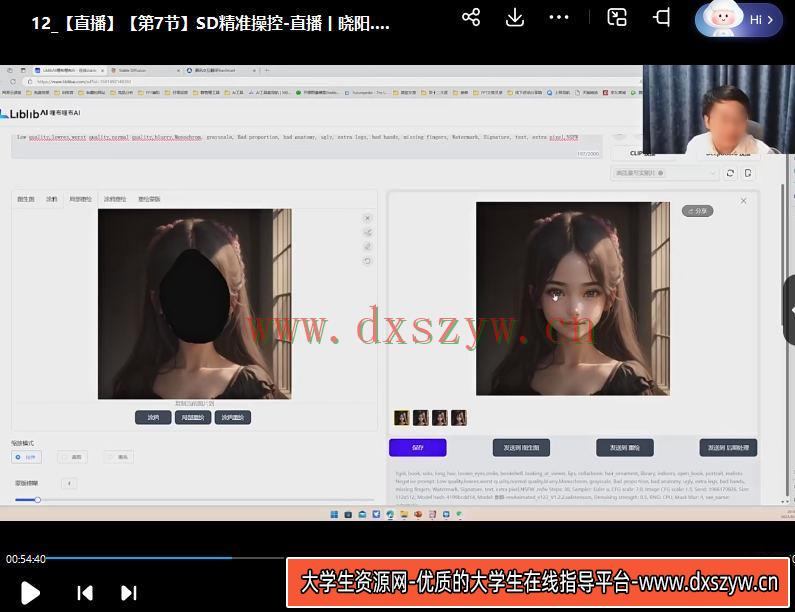Open the generated girl portrait image
The width and height of the screenshot is (795, 612).
[572, 299]
